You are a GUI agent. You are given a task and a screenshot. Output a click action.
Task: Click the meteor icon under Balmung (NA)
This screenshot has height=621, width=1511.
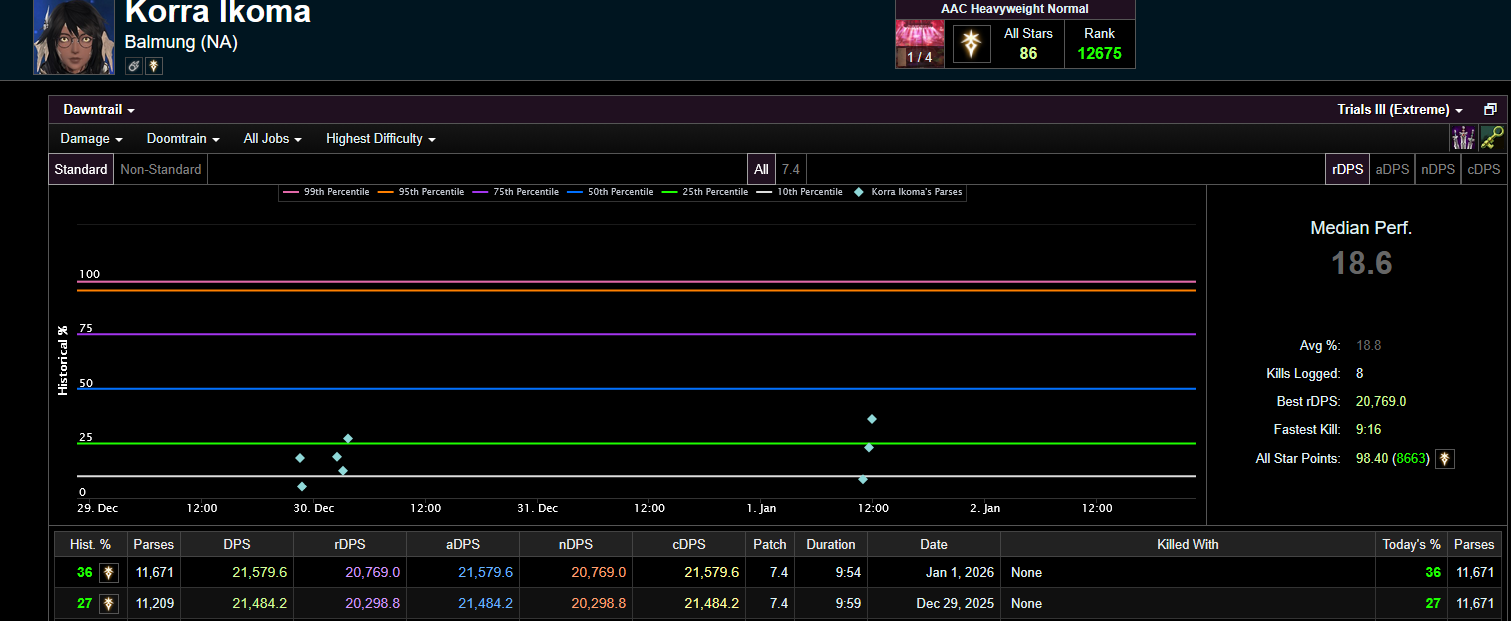(134, 66)
